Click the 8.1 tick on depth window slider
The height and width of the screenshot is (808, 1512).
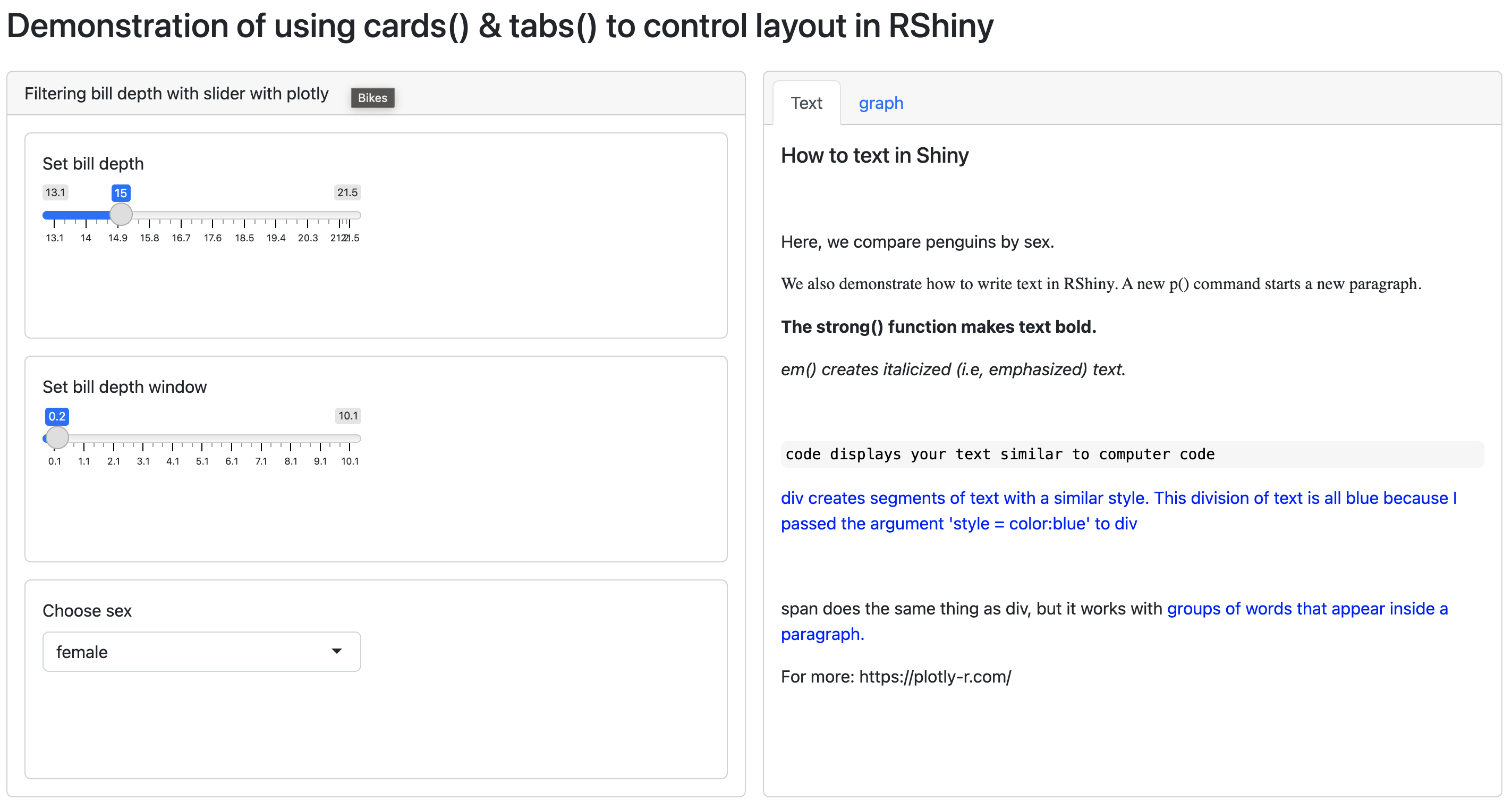(291, 461)
